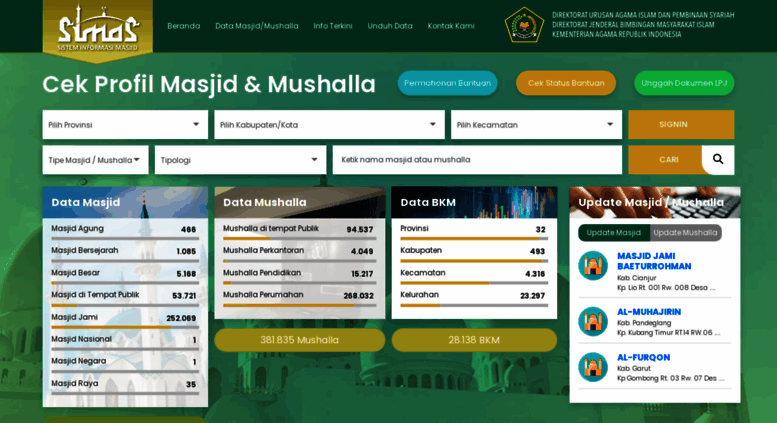The image size is (777, 423).
Task: Click the Kelurahan count 23.297
Action: [533, 296]
